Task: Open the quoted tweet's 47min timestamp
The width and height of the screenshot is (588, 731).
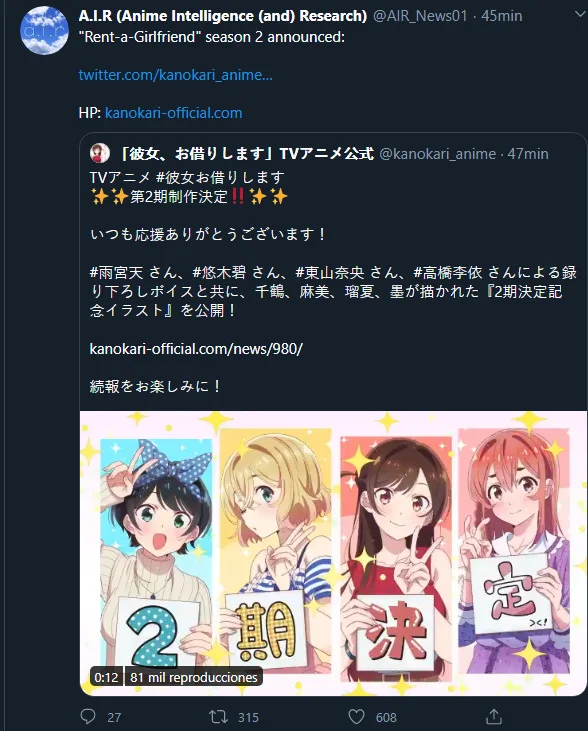Action: click(528, 154)
